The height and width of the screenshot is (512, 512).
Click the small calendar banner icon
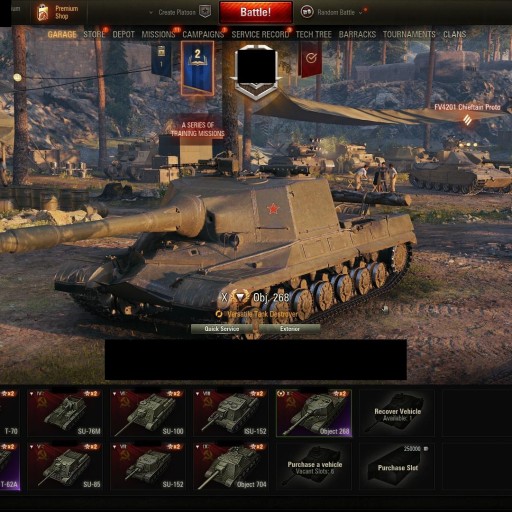(x=161, y=59)
